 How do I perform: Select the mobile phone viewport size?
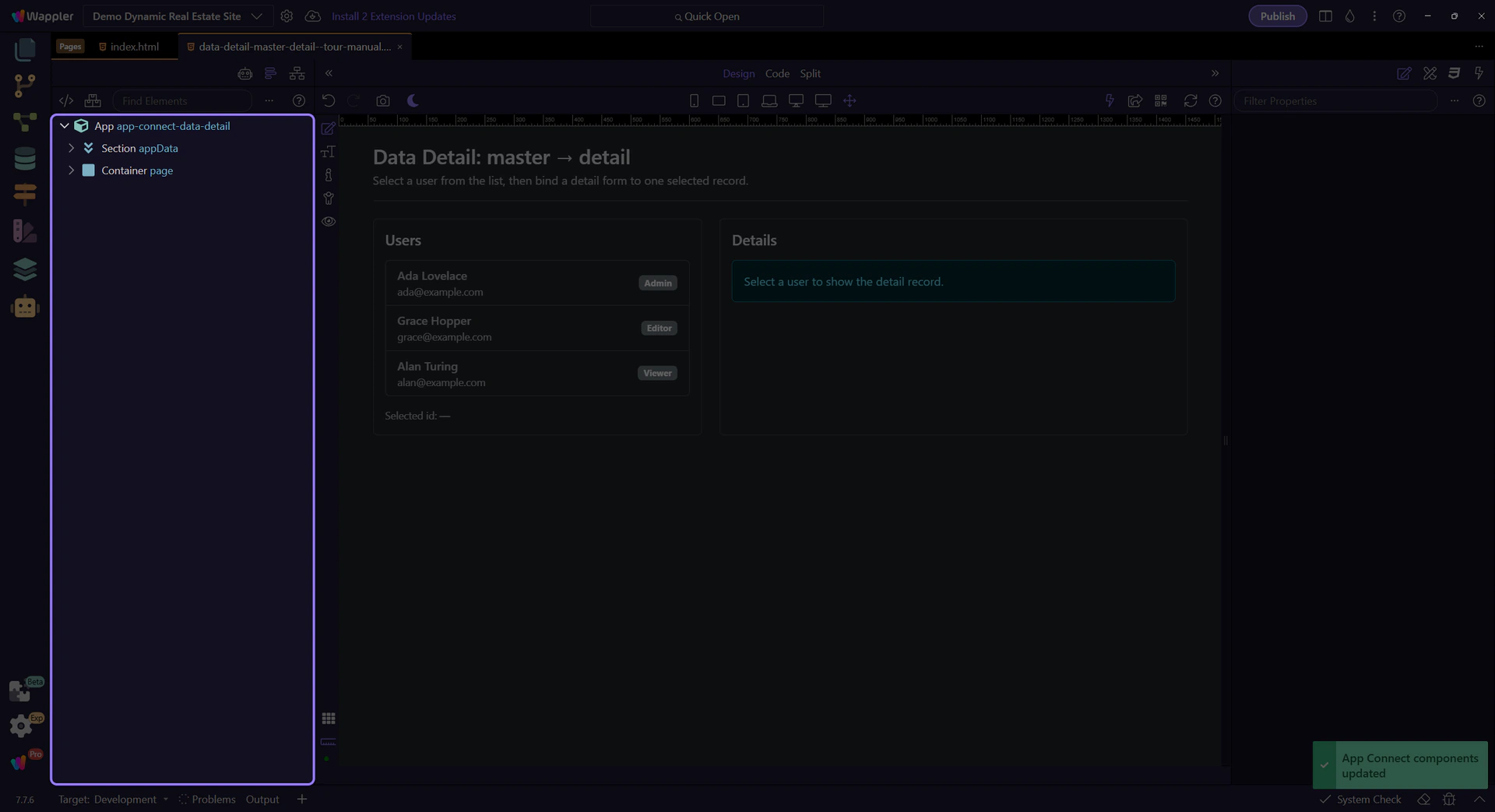point(694,101)
